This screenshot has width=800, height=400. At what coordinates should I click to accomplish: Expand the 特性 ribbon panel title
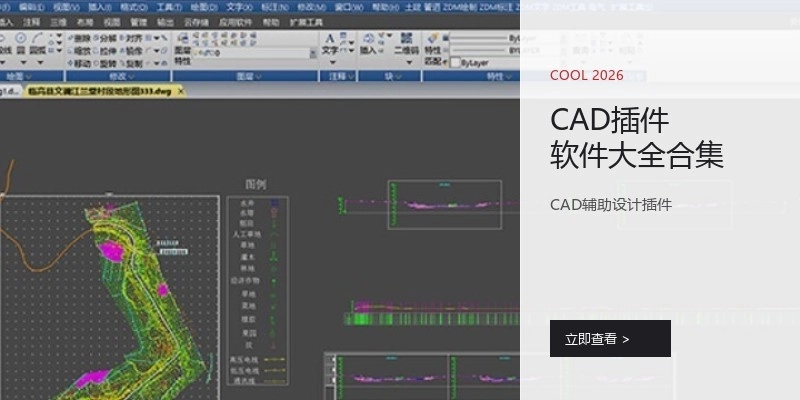499,77
